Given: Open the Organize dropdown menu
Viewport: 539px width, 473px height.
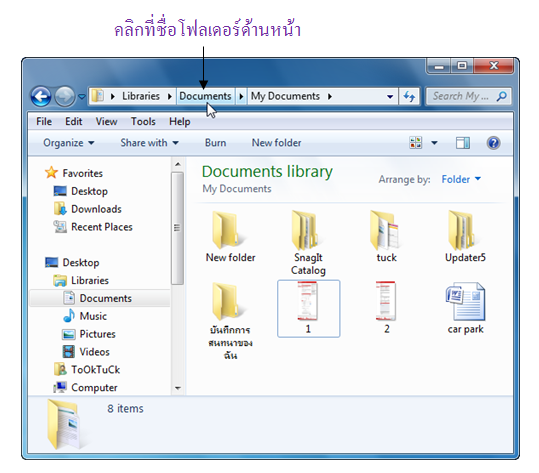Looking at the screenshot, I should 68,143.
